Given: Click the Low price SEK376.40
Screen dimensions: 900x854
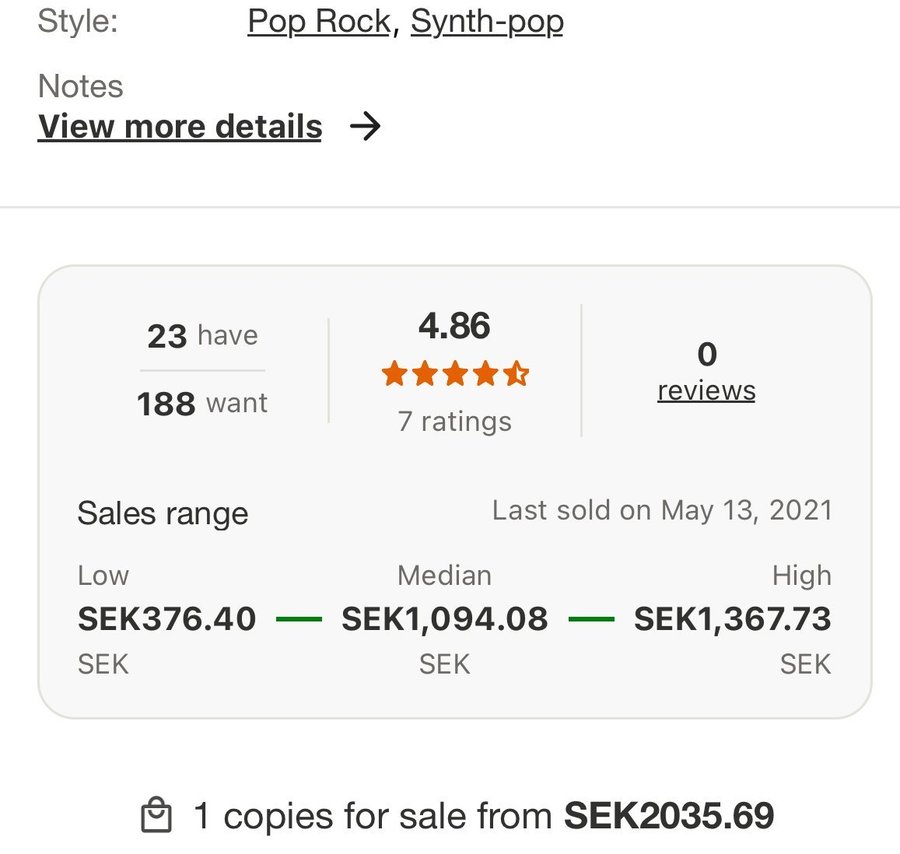Looking at the screenshot, I should (167, 619).
